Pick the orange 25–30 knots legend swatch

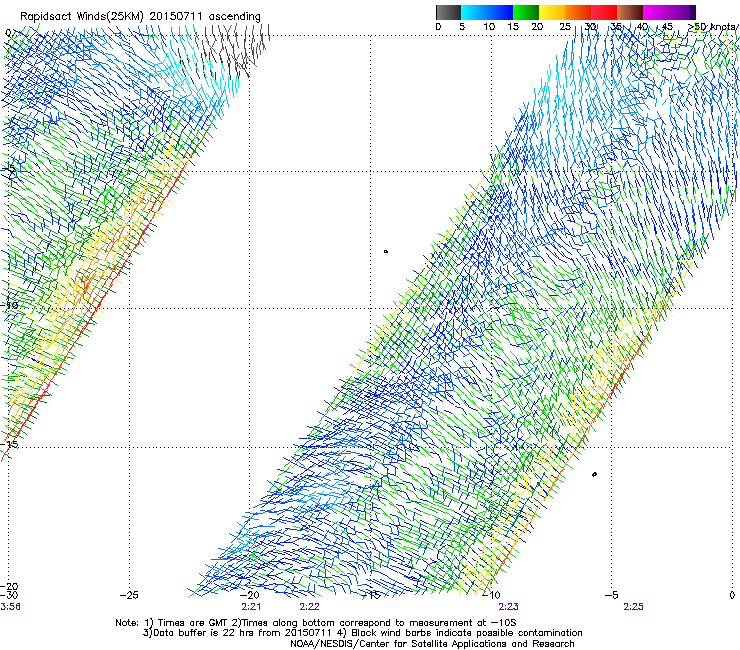(578, 12)
